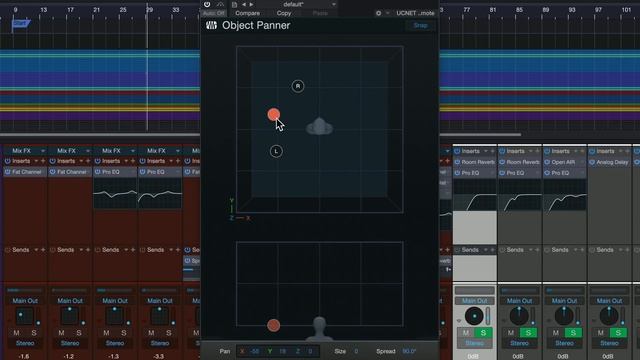
Task: Load the next preset with right arrow
Action: point(251,4)
